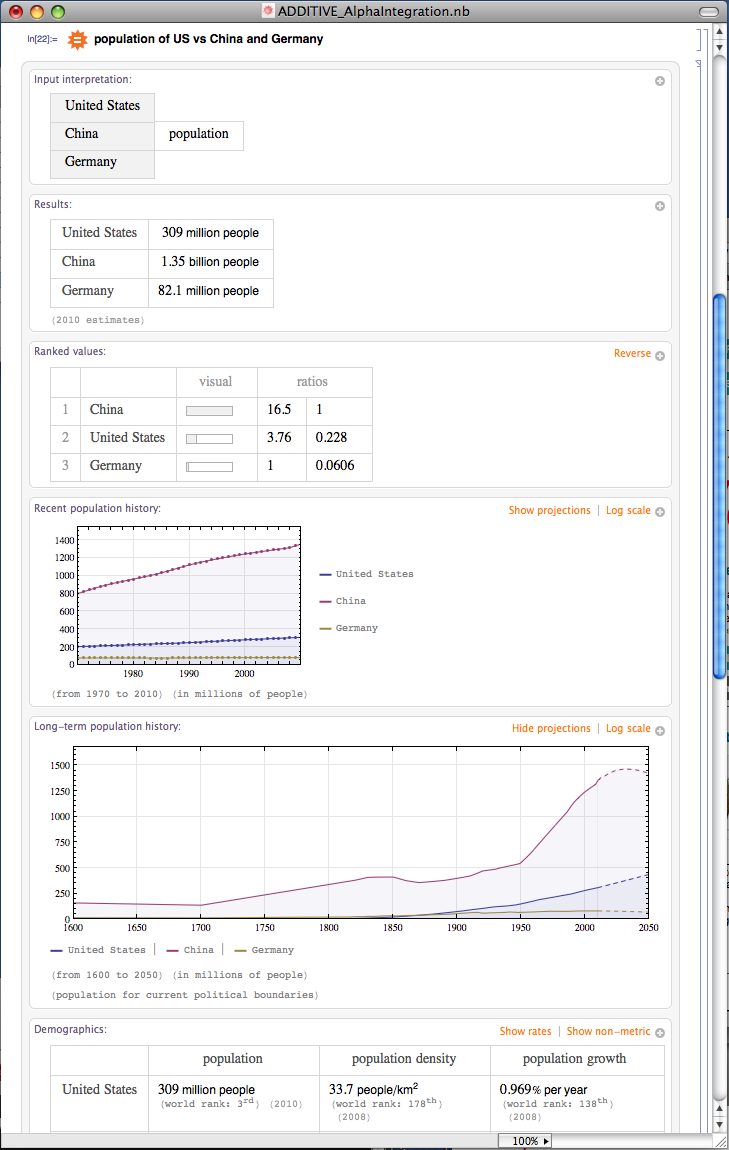Hide projections in Long-term population history
Screen dimensions: 729x1150
[x=551, y=729]
